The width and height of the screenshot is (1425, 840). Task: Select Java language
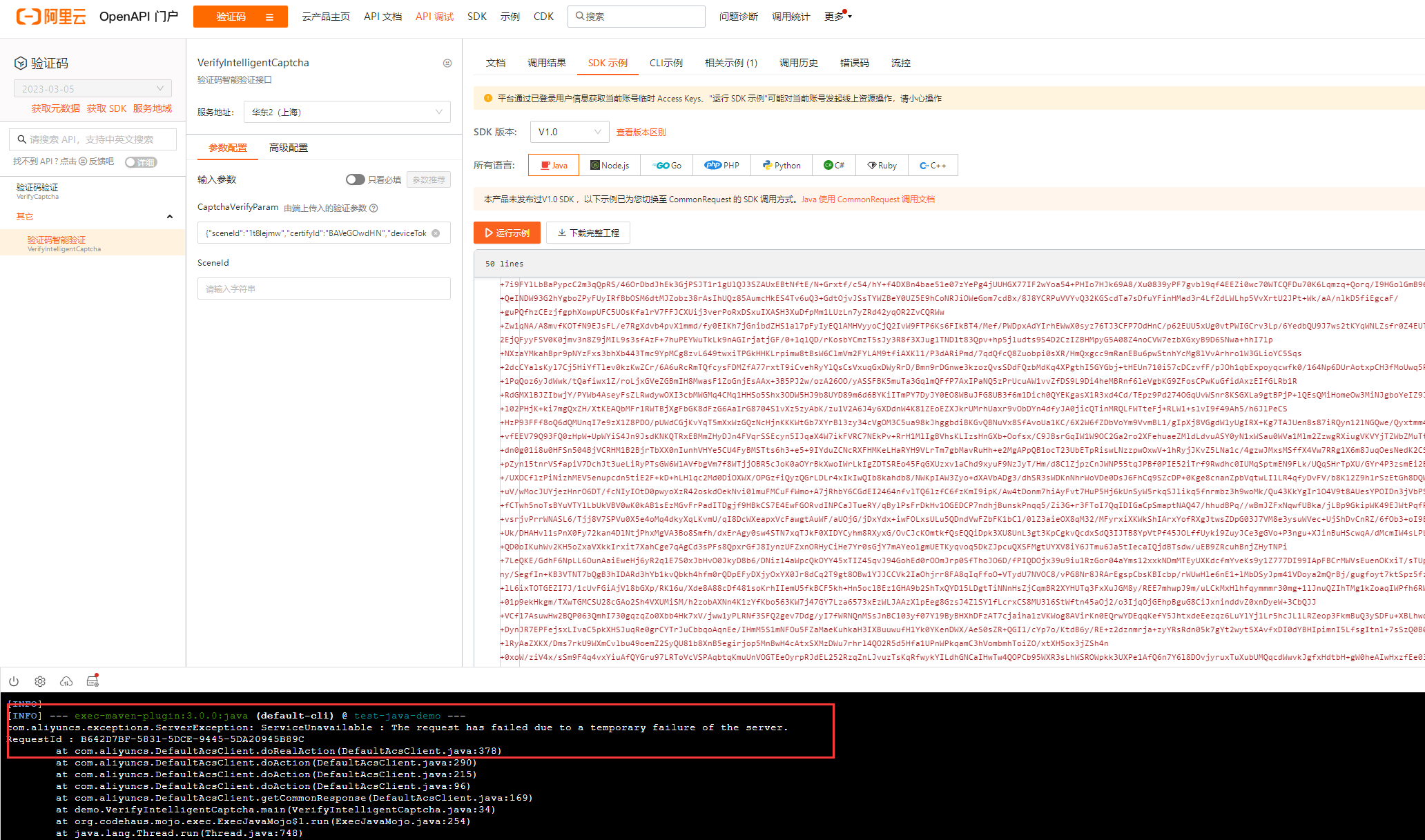[554, 166]
